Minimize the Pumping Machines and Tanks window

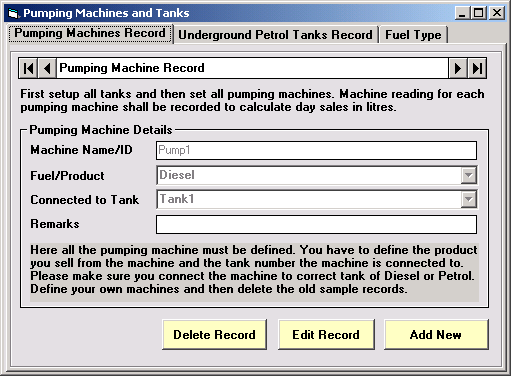[462, 13]
